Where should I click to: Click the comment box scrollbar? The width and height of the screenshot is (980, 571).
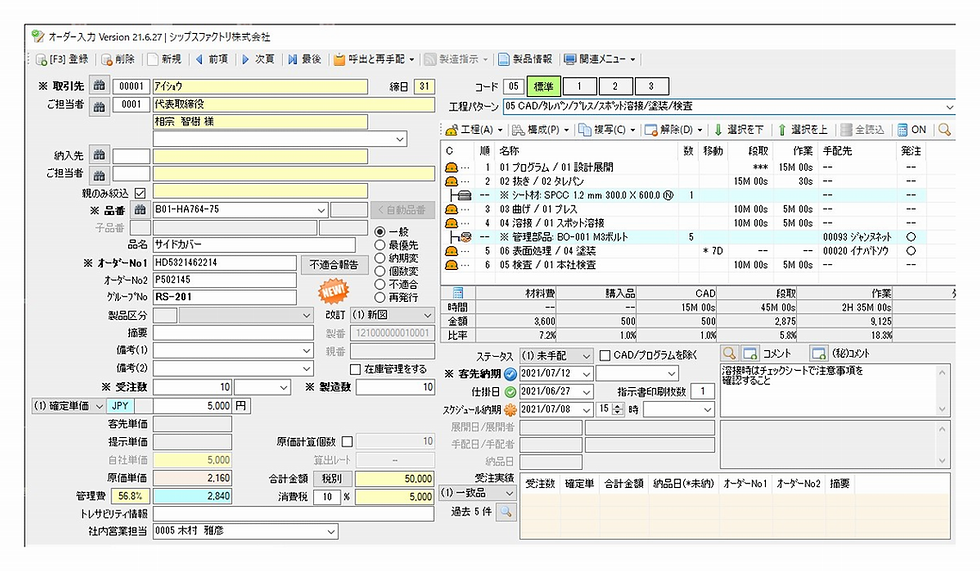coord(942,390)
